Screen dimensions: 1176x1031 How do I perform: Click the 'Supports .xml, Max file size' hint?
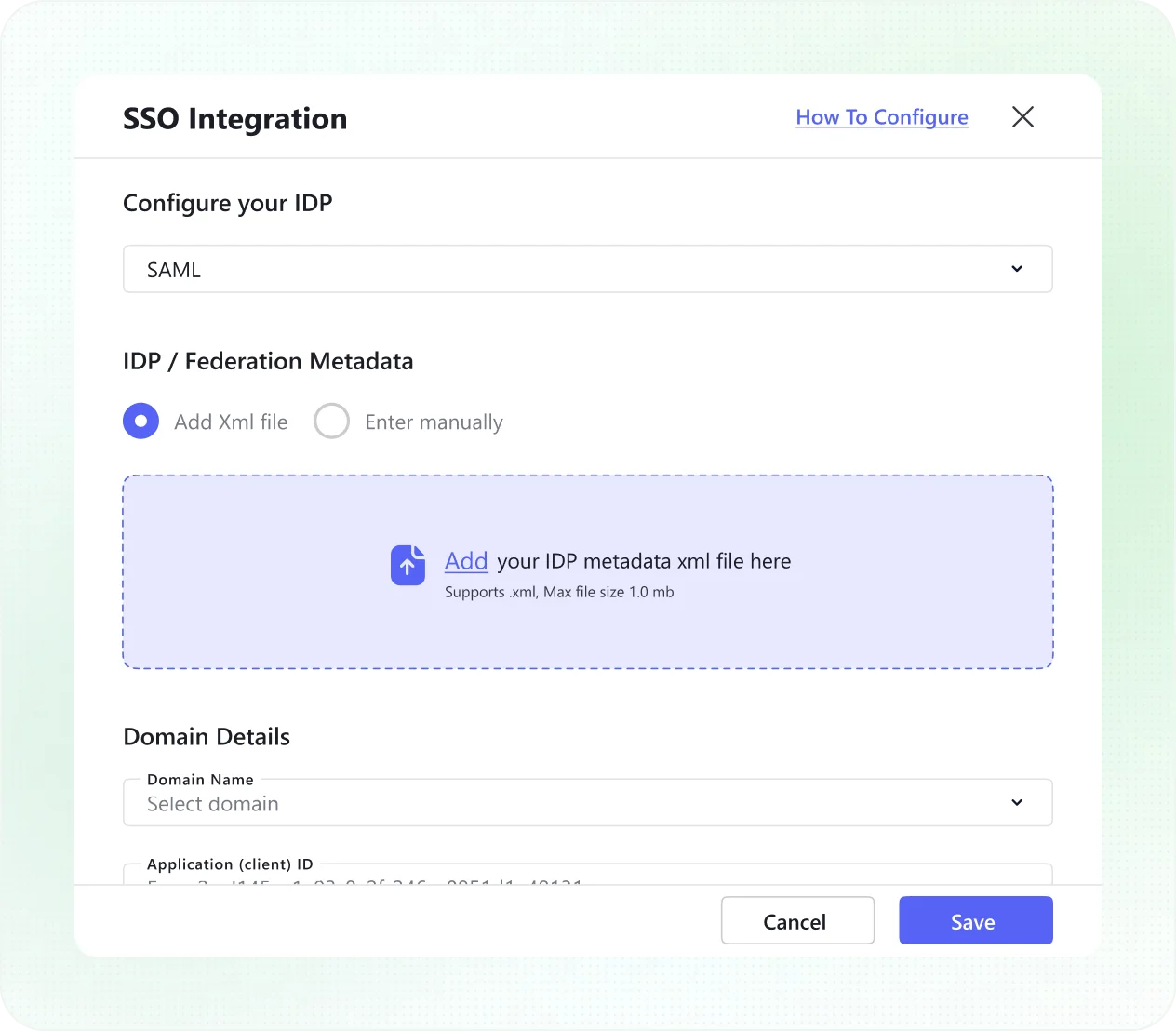(x=559, y=593)
